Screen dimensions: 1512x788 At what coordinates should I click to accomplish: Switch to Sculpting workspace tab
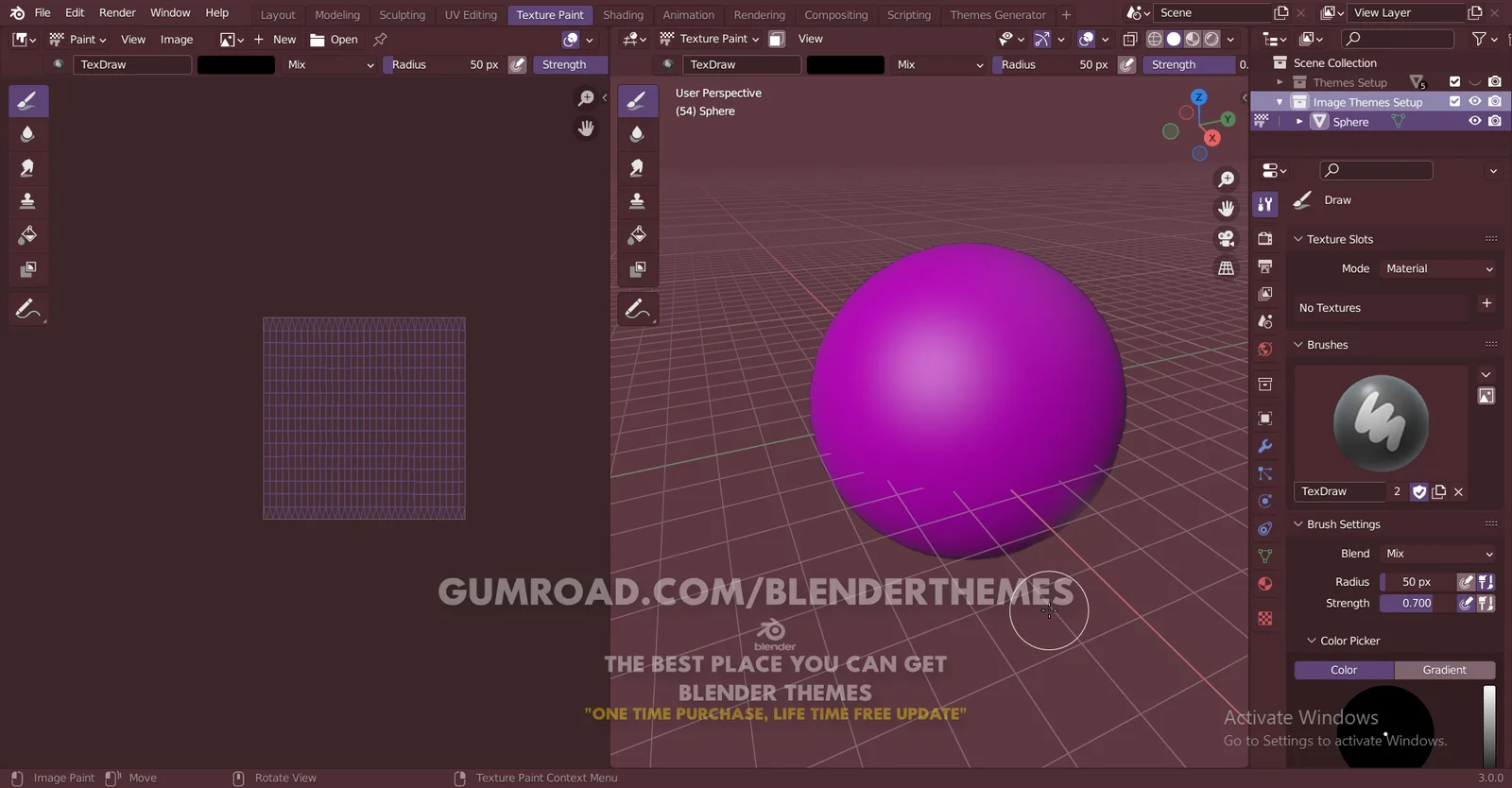click(x=402, y=15)
